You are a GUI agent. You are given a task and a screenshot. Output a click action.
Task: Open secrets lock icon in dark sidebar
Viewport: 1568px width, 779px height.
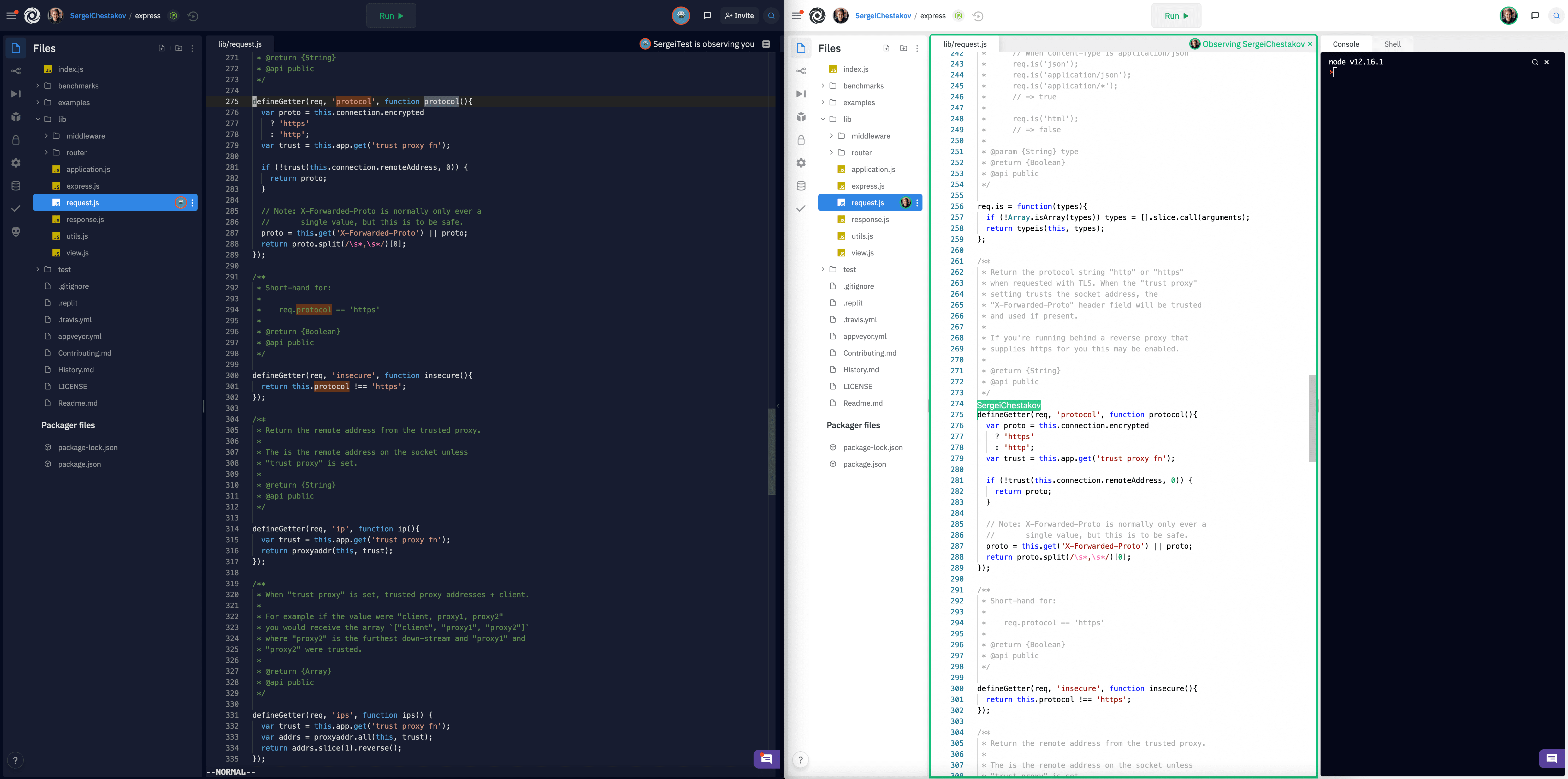16,140
